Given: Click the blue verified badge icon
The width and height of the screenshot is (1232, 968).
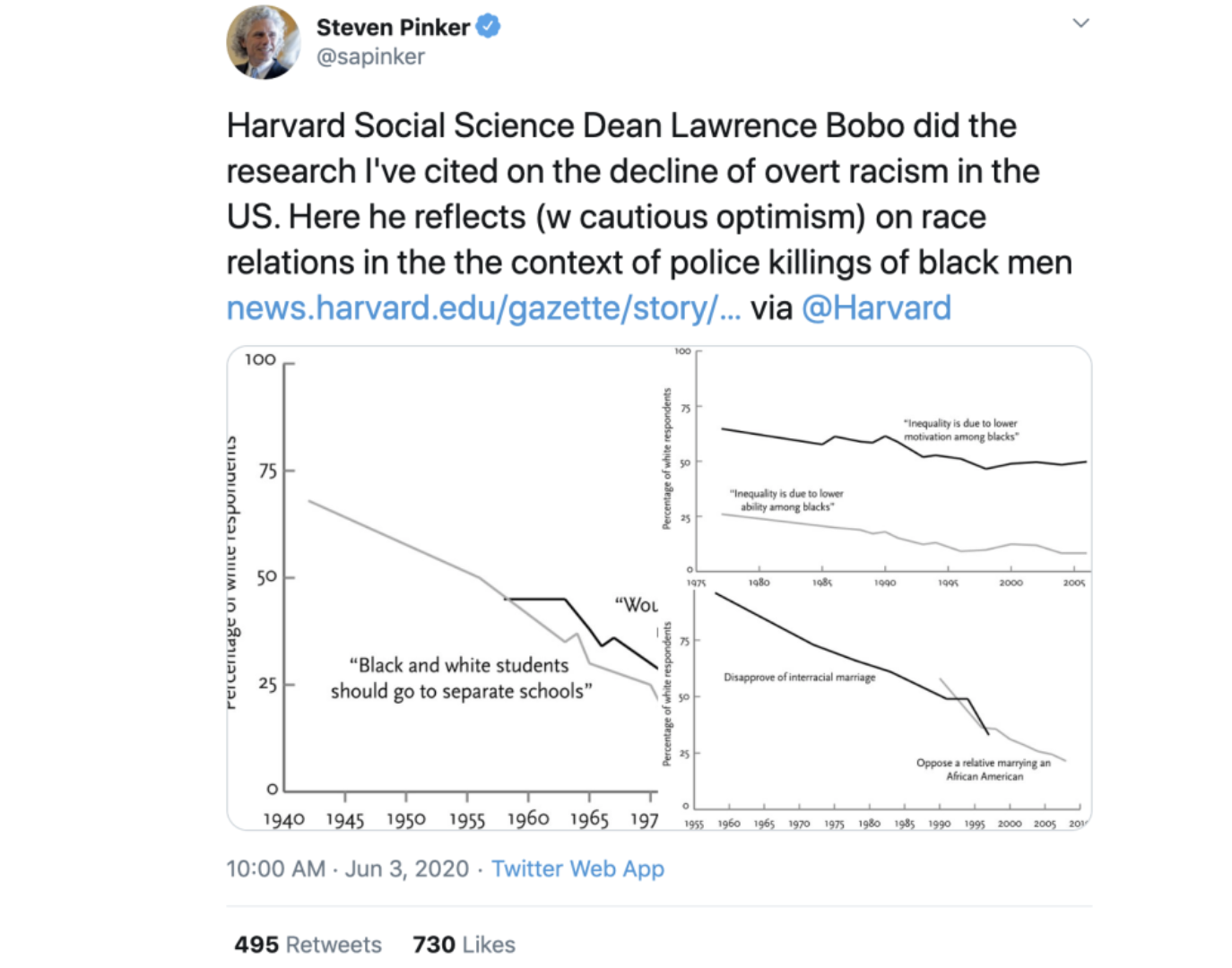Looking at the screenshot, I should [488, 27].
